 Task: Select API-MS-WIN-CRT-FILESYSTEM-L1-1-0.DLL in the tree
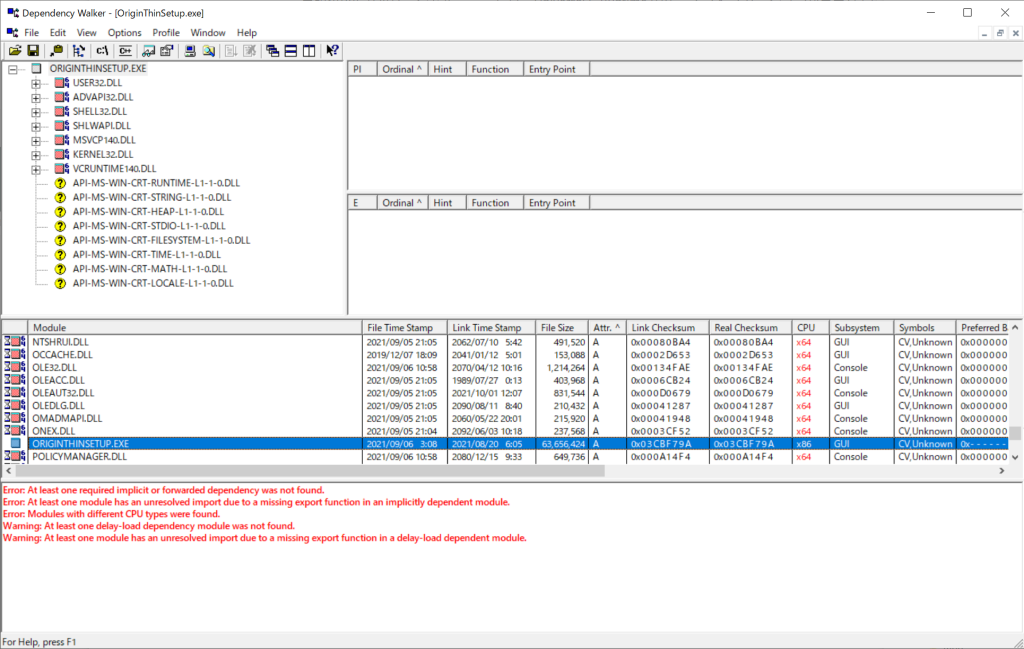tap(161, 241)
